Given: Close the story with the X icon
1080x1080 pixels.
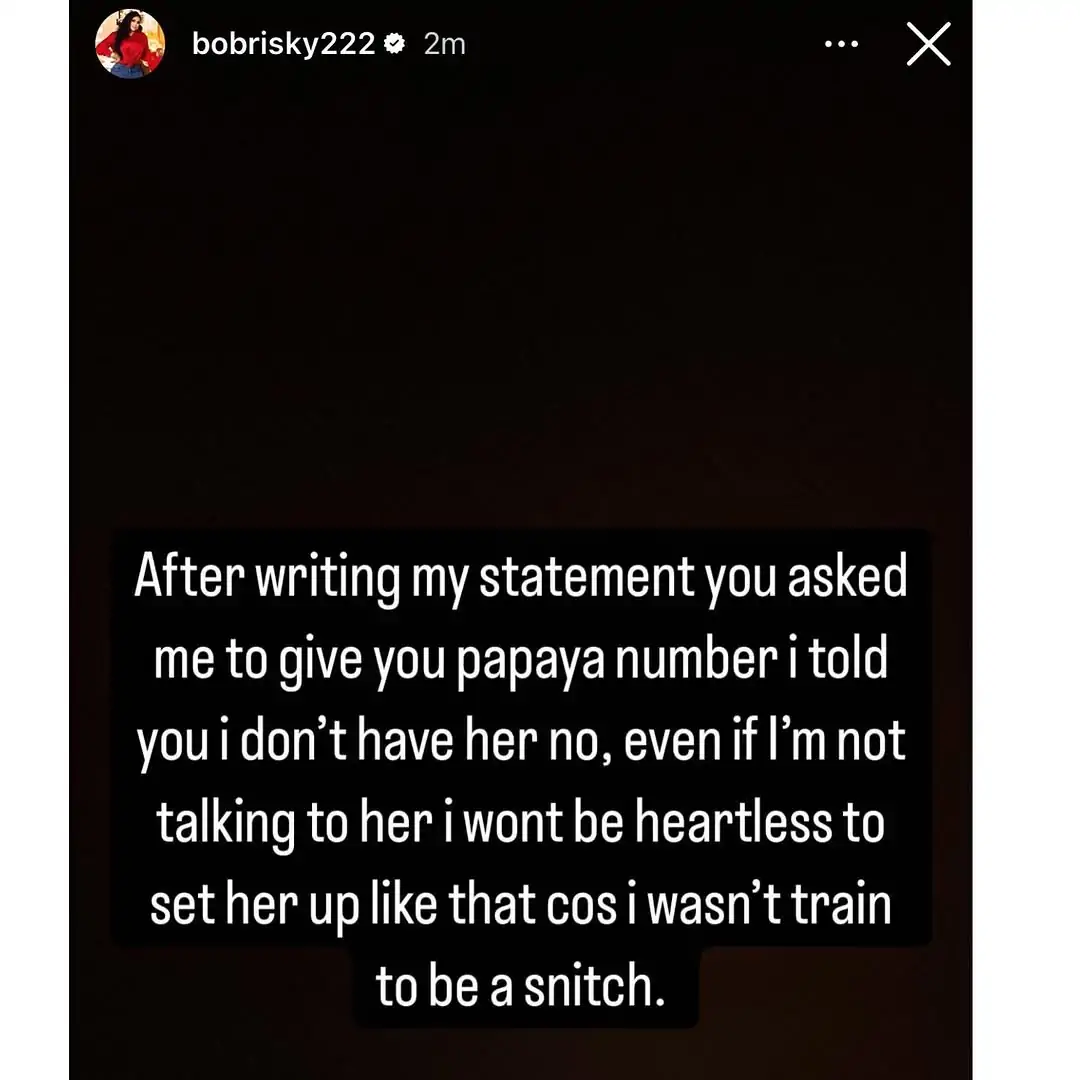Looking at the screenshot, I should [x=928, y=44].
